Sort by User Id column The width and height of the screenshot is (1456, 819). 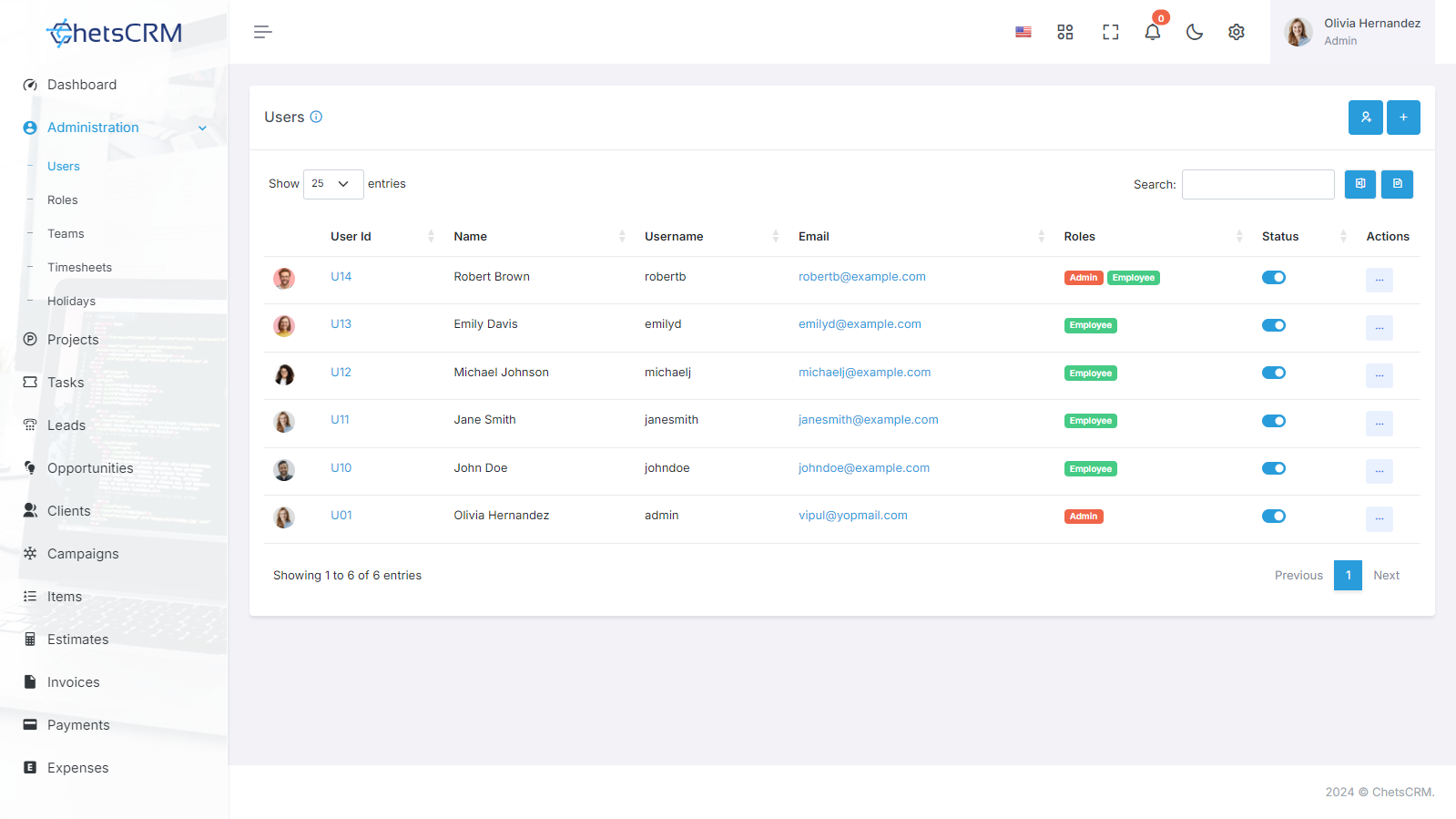tap(382, 237)
